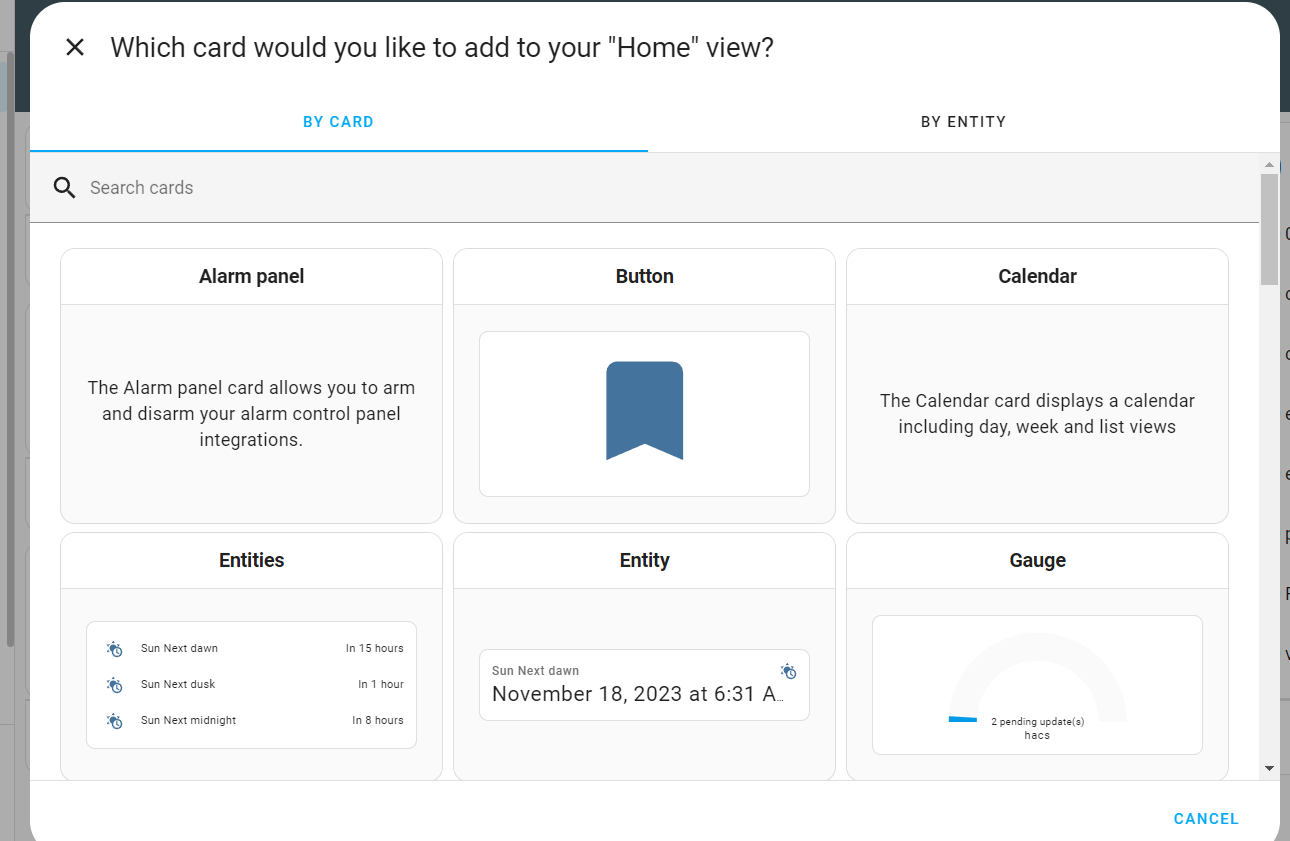Screen dimensions: 1290x841
Task: Click the scrollbar up arrow
Action: (1269, 165)
